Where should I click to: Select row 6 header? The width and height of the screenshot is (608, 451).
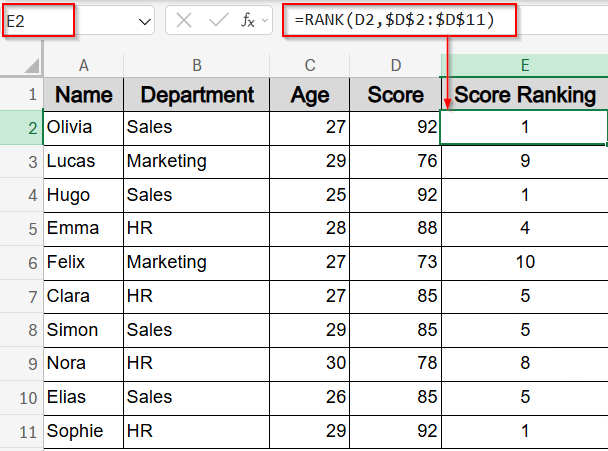(x=22, y=263)
